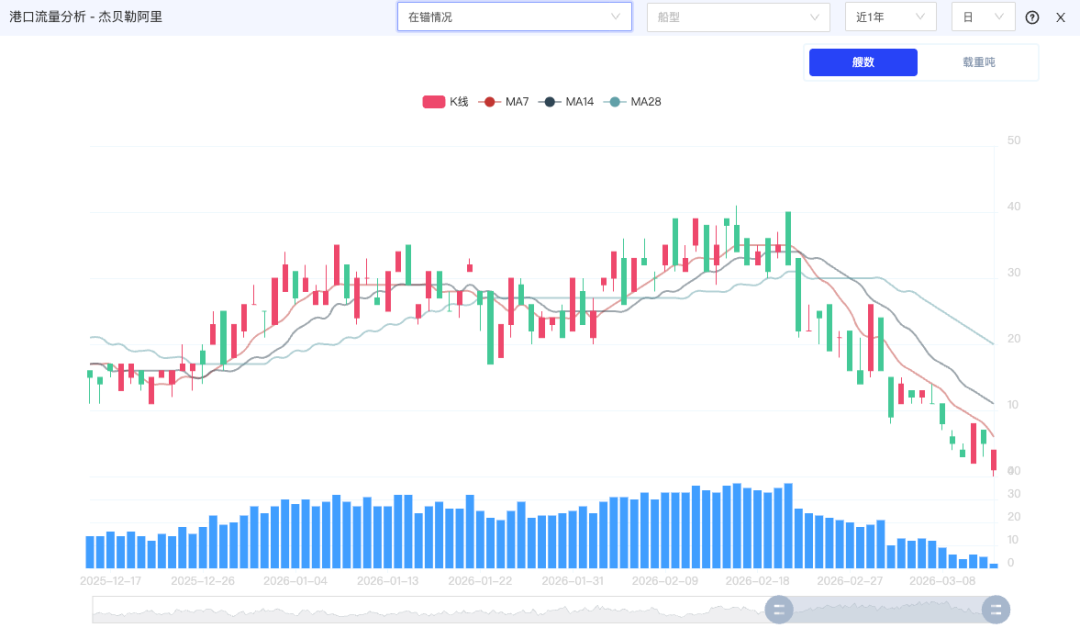Click the 2025-12-17 date axis label
1080x639 pixels.
(111, 580)
